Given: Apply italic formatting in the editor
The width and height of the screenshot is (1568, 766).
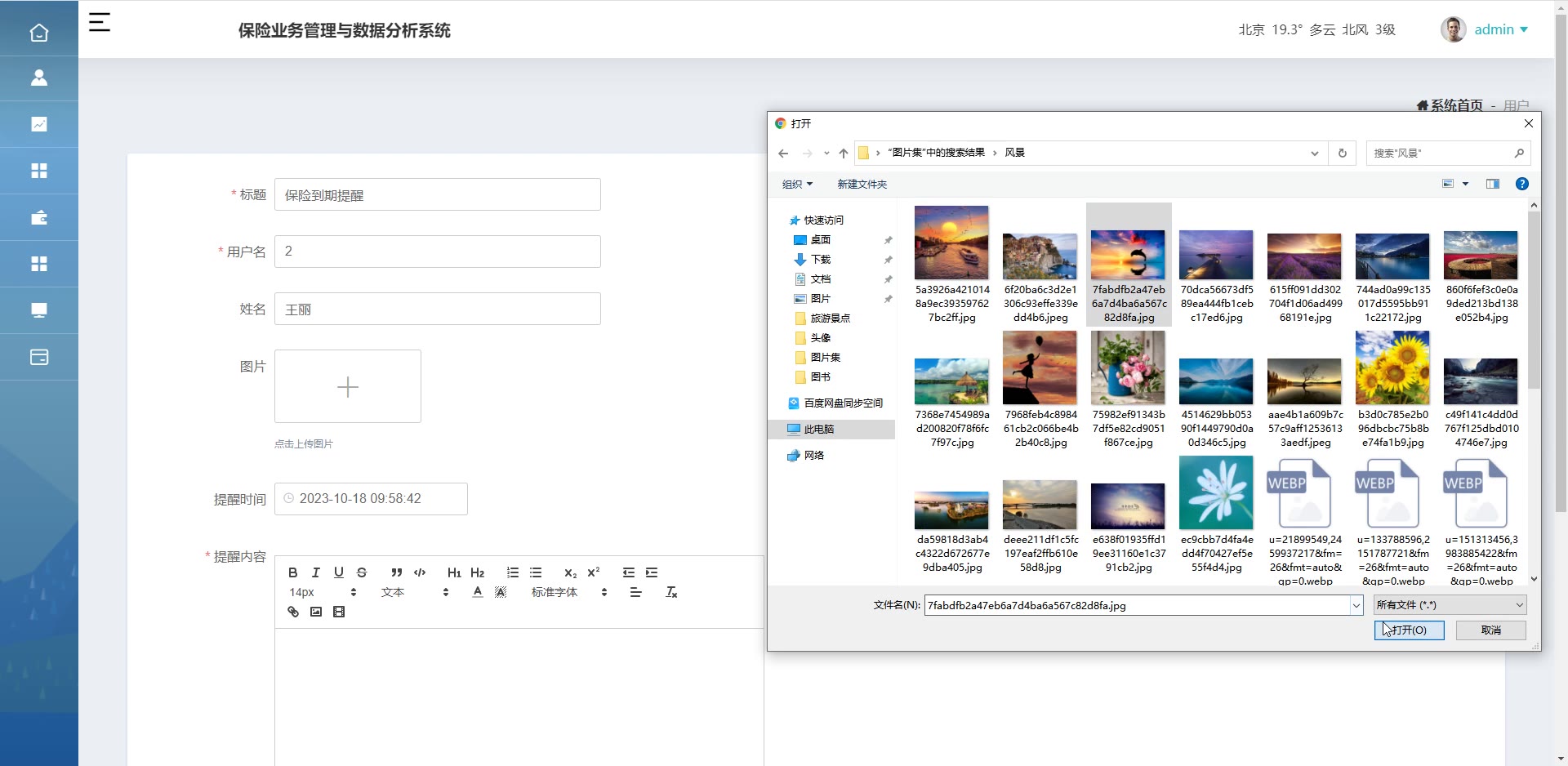Looking at the screenshot, I should click(x=316, y=572).
